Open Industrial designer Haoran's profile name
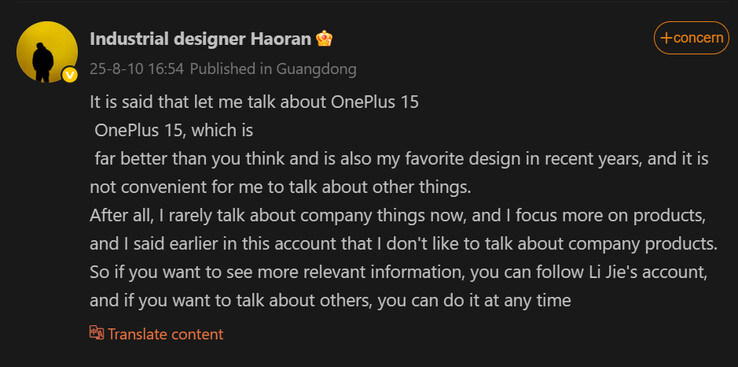Screen dimensions: 738x367 click(201, 39)
